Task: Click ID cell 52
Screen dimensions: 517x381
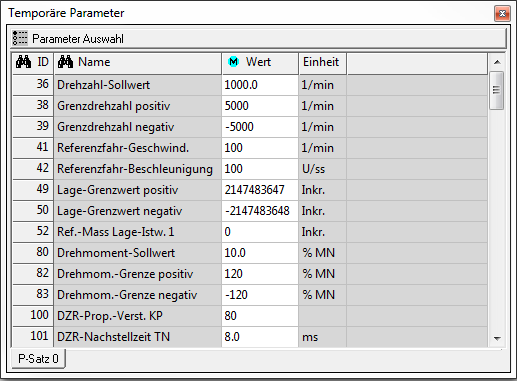Action: (x=33, y=232)
